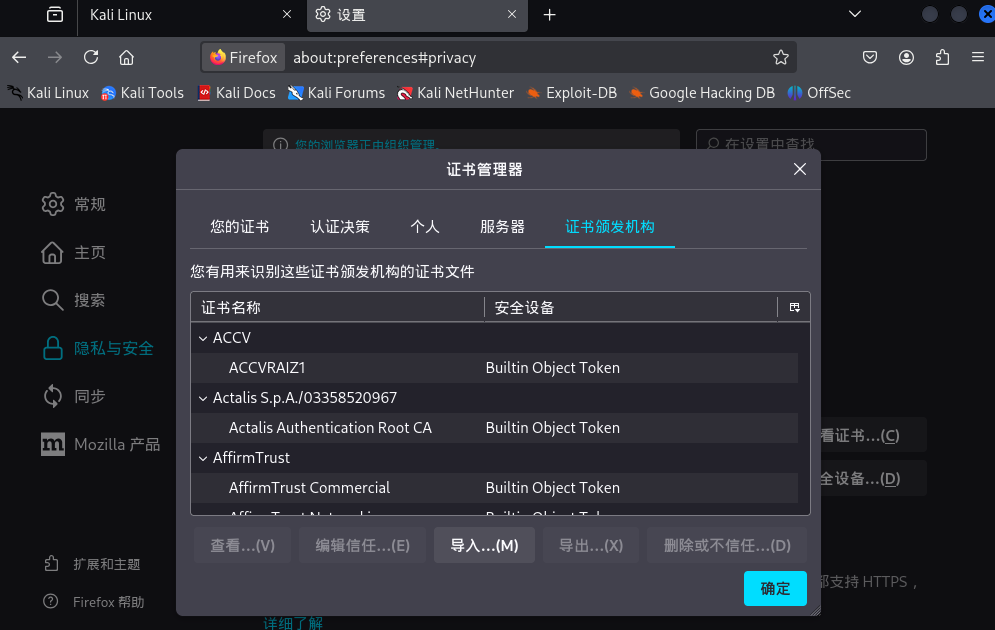Open Firefox 帮助 link
Screen dimensions: 995x630
point(94,601)
